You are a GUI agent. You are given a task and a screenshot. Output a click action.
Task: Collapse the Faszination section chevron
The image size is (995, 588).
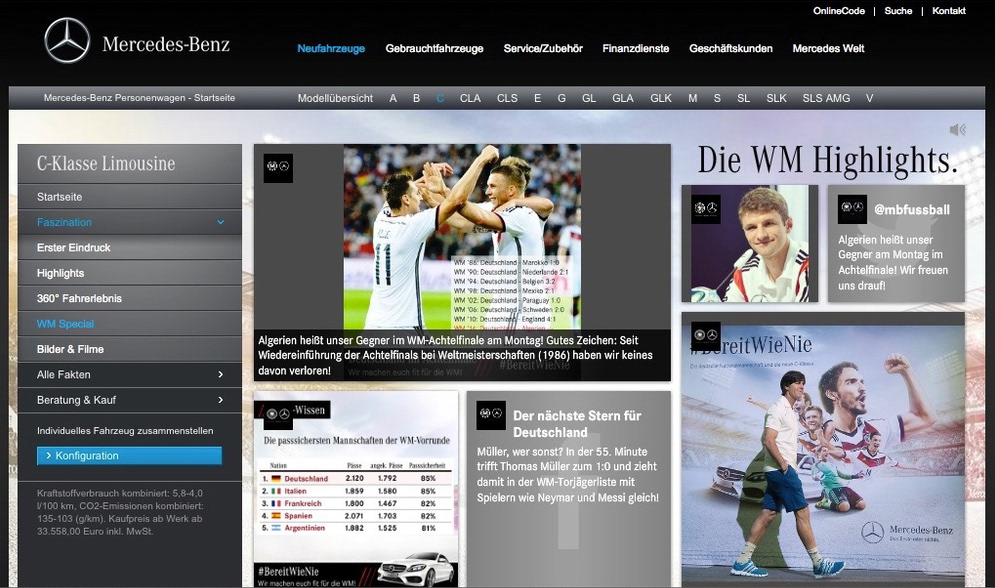(x=221, y=222)
